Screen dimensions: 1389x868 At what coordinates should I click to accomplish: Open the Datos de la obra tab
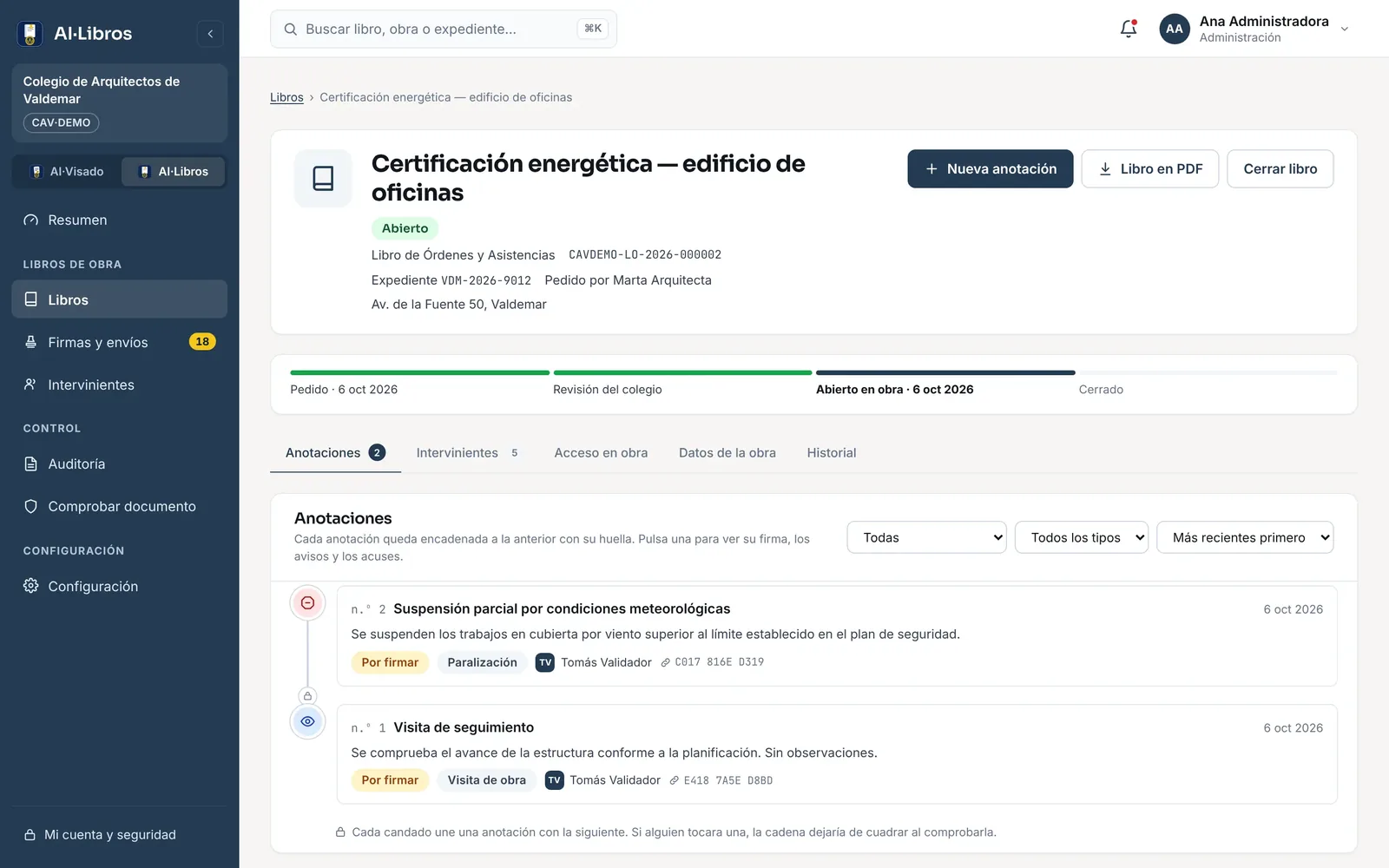coord(727,453)
